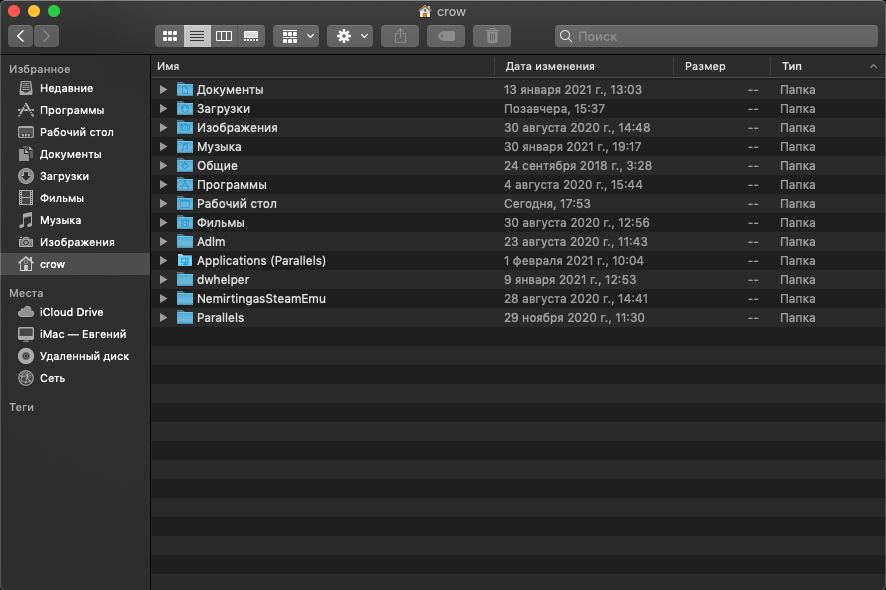Click the edit tags toolbar button
The width and height of the screenshot is (886, 590).
coord(446,36)
